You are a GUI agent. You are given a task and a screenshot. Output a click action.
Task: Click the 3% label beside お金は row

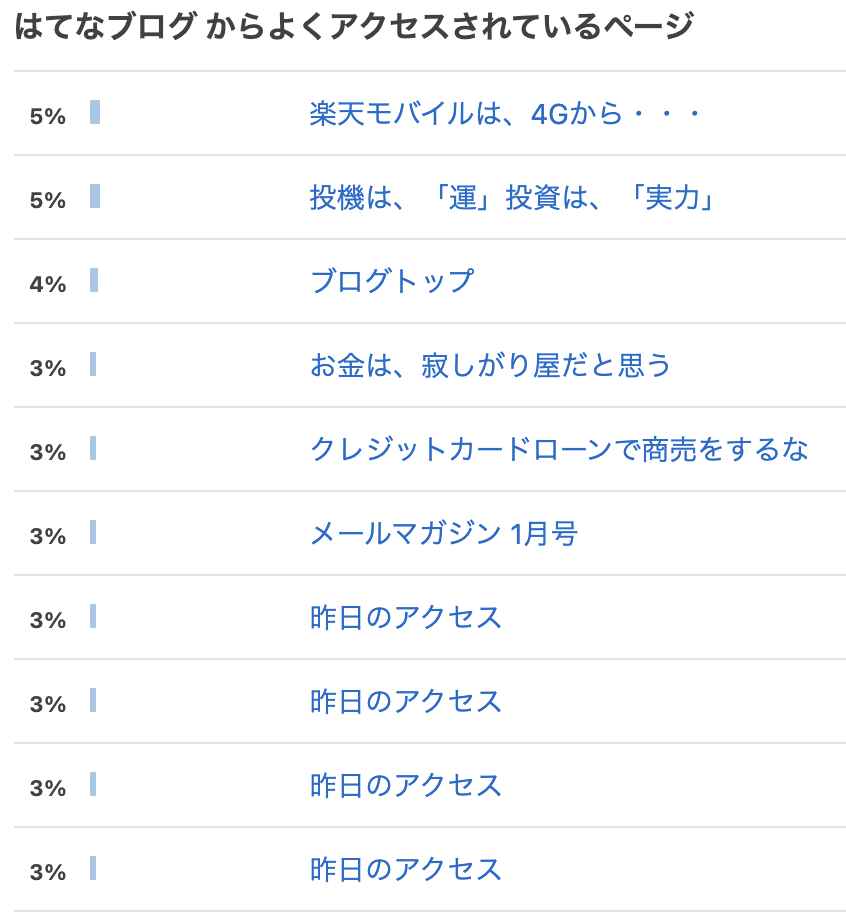click(x=48, y=368)
